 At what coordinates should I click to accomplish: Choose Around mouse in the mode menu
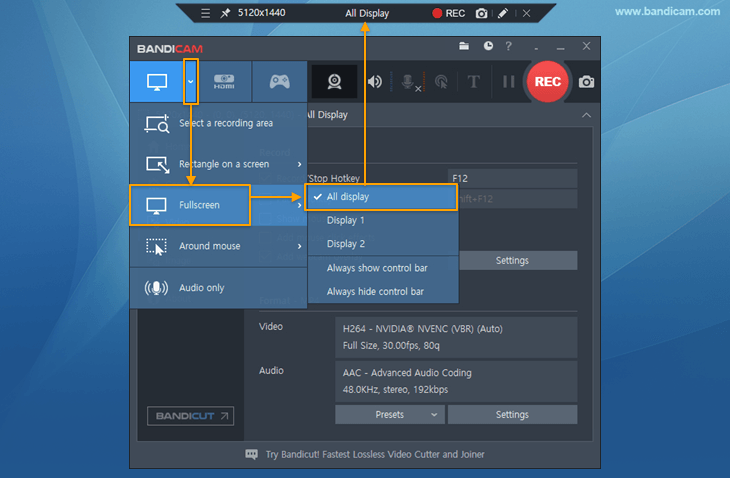[x=218, y=246]
